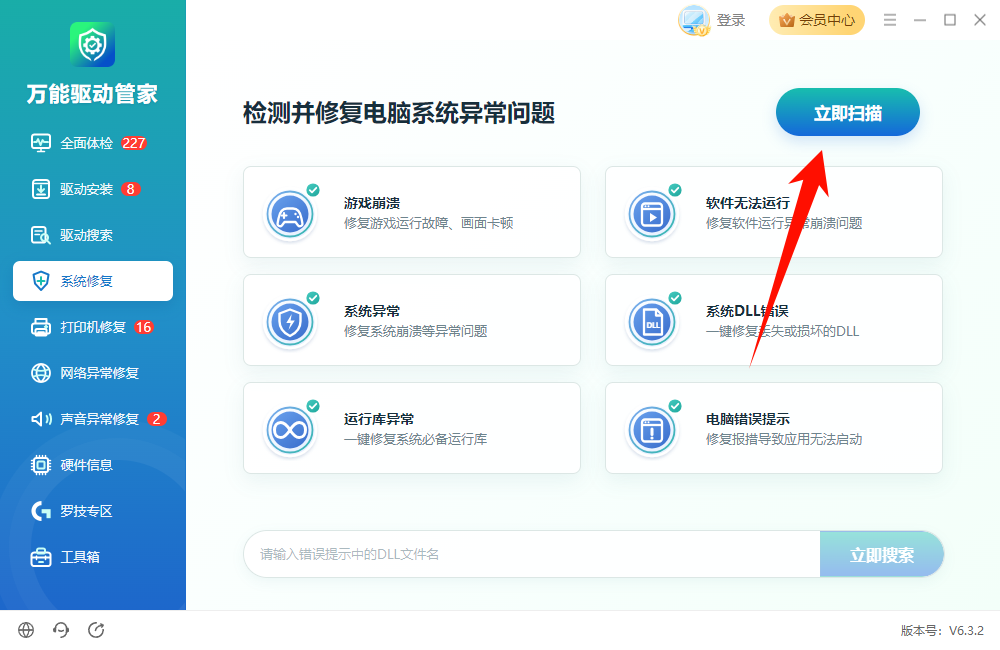
Task: Click 立即扫描 to start scanning
Action: [848, 112]
